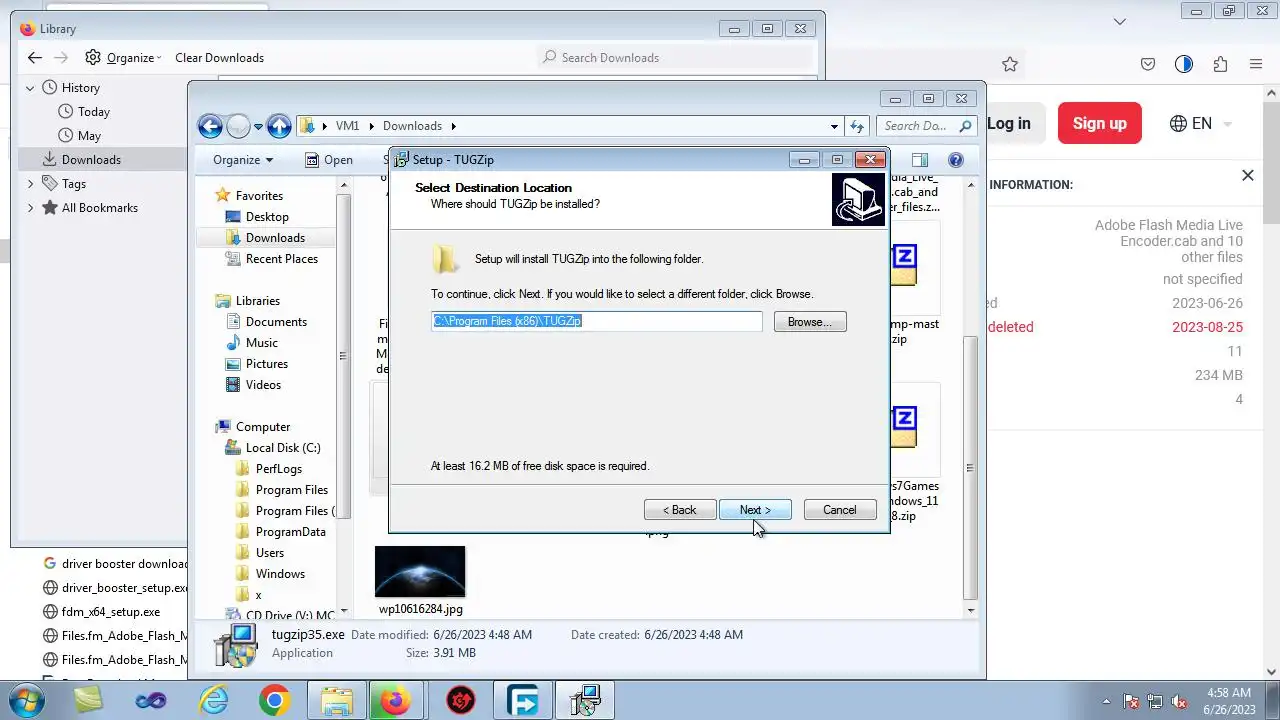Open the Free Download Manager taskbar icon
The image size is (1280, 720).
(523, 700)
